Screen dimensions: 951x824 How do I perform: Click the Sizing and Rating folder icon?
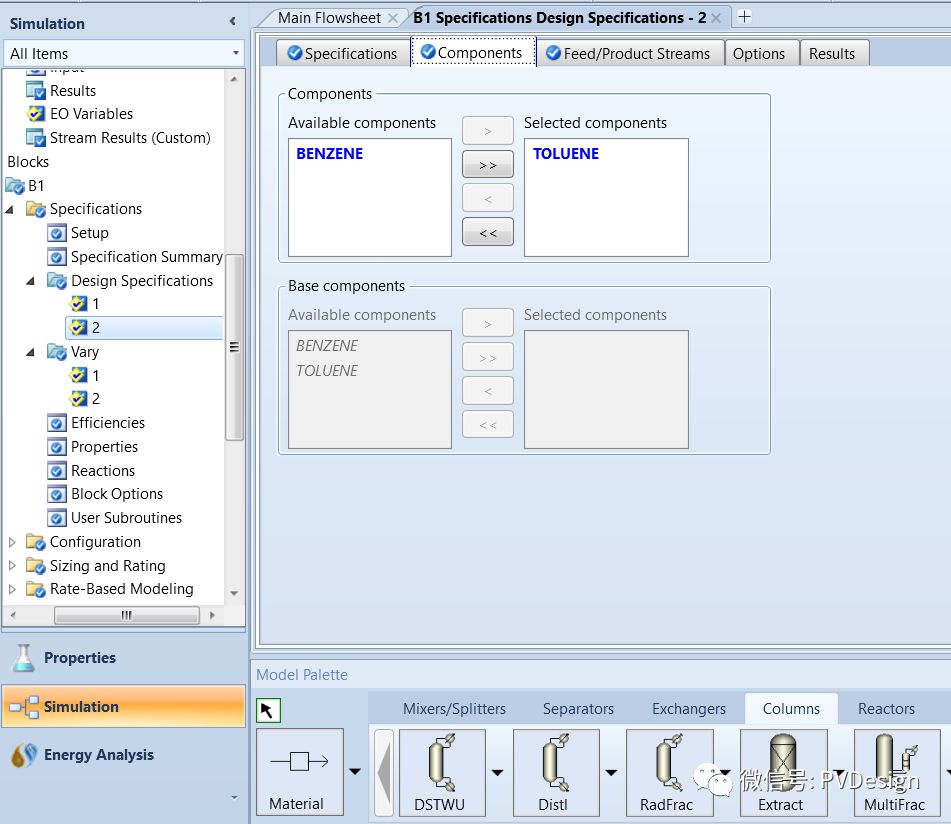36,566
